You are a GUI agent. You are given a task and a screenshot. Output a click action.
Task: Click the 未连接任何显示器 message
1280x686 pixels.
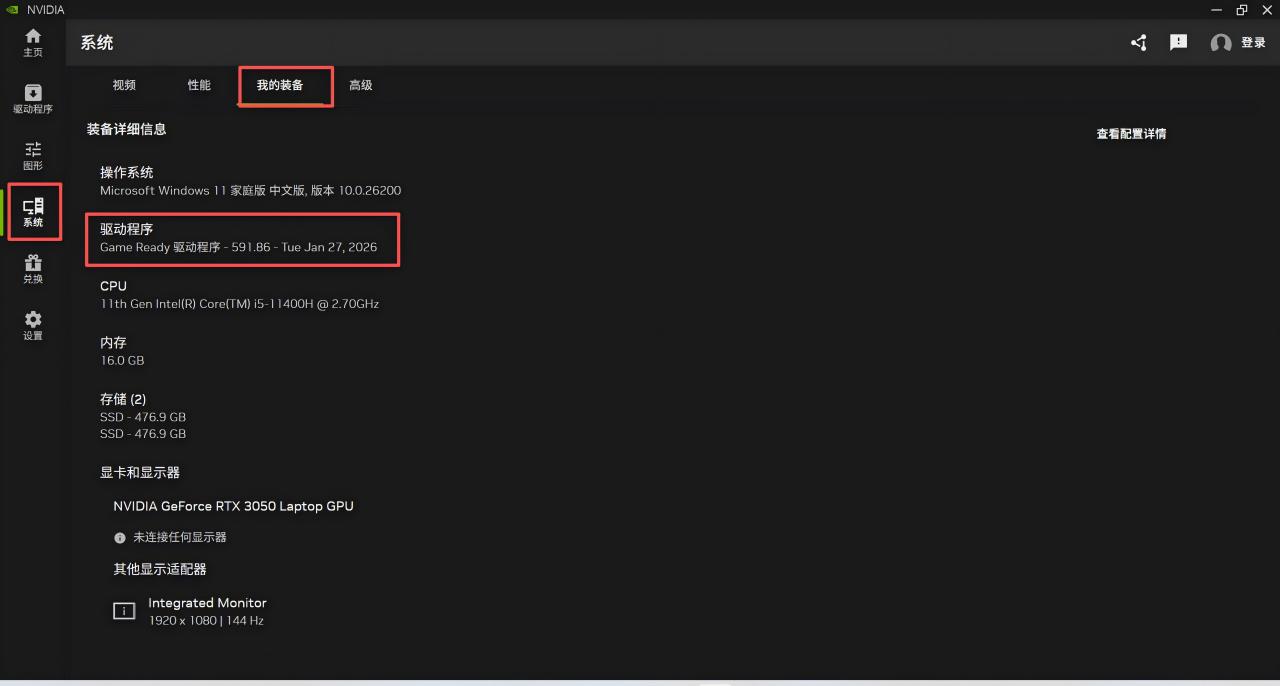pos(180,538)
